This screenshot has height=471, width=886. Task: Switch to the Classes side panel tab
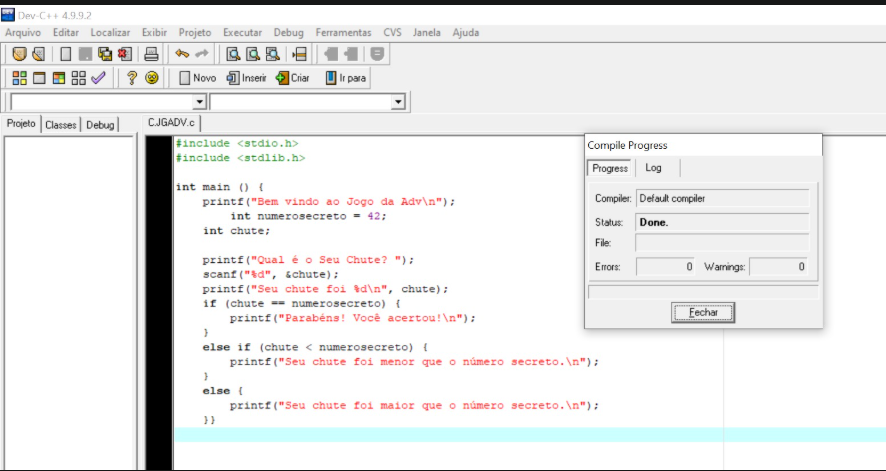(60, 125)
